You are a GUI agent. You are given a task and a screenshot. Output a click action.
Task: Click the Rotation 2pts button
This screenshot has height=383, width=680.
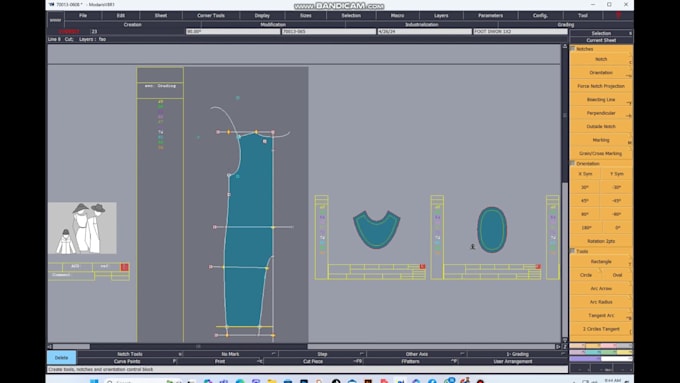(601, 241)
